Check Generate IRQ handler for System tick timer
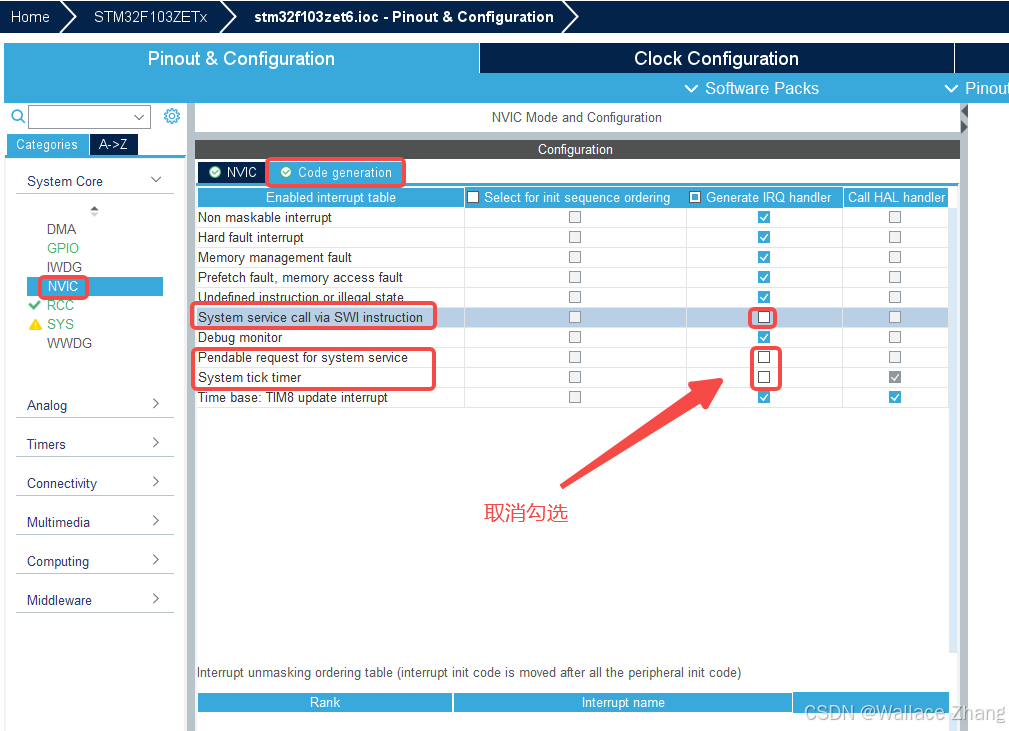 click(x=764, y=377)
